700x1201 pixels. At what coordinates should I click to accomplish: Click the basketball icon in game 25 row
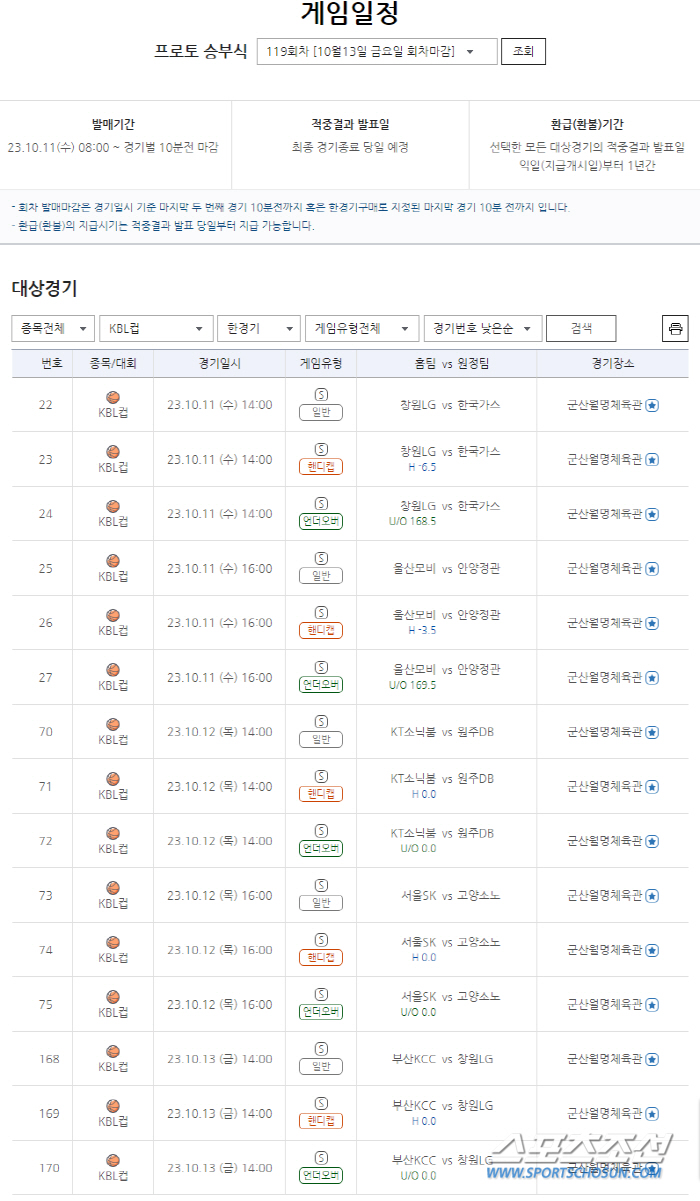113,561
